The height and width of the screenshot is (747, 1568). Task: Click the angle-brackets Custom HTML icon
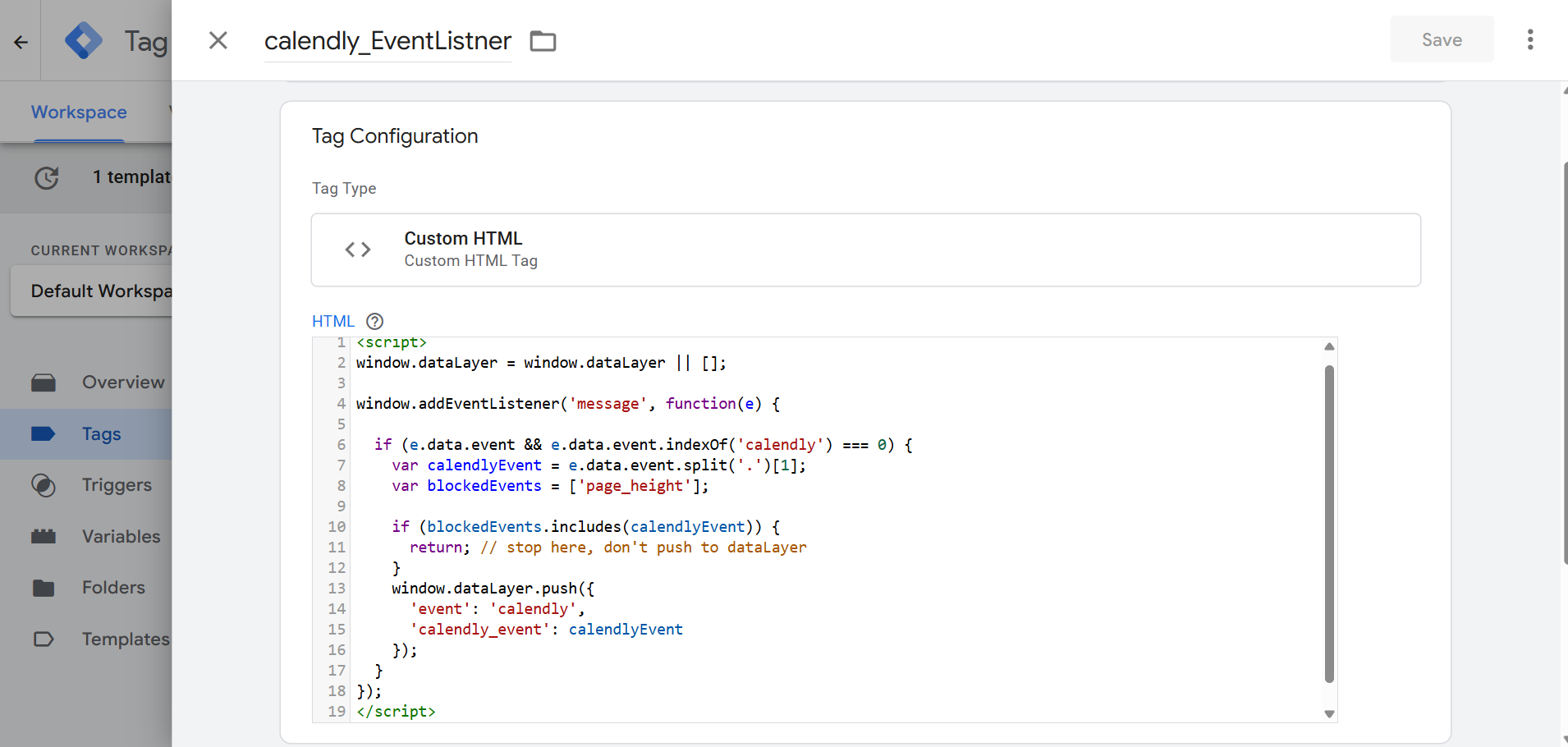tap(357, 249)
